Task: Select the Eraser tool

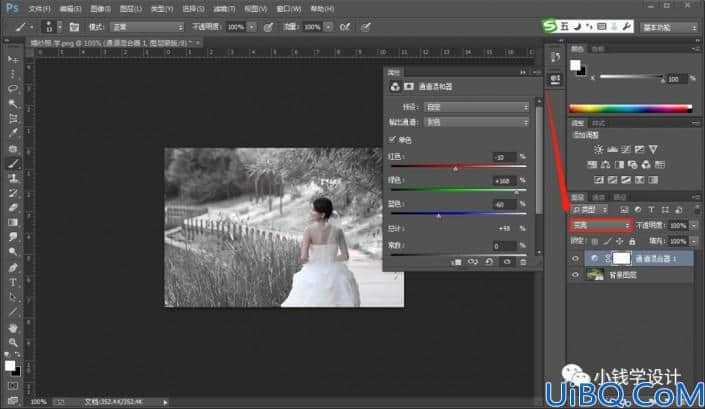Action: pyautogui.click(x=13, y=208)
